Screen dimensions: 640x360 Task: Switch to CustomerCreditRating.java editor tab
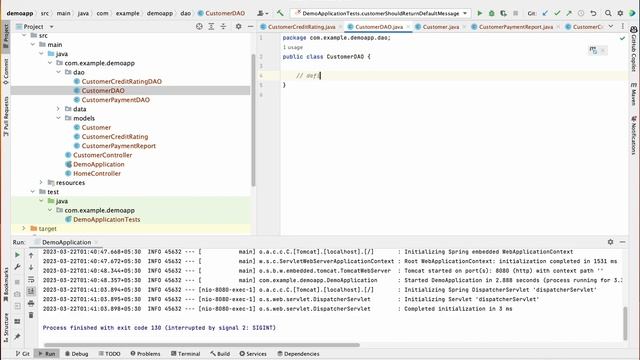[301, 27]
